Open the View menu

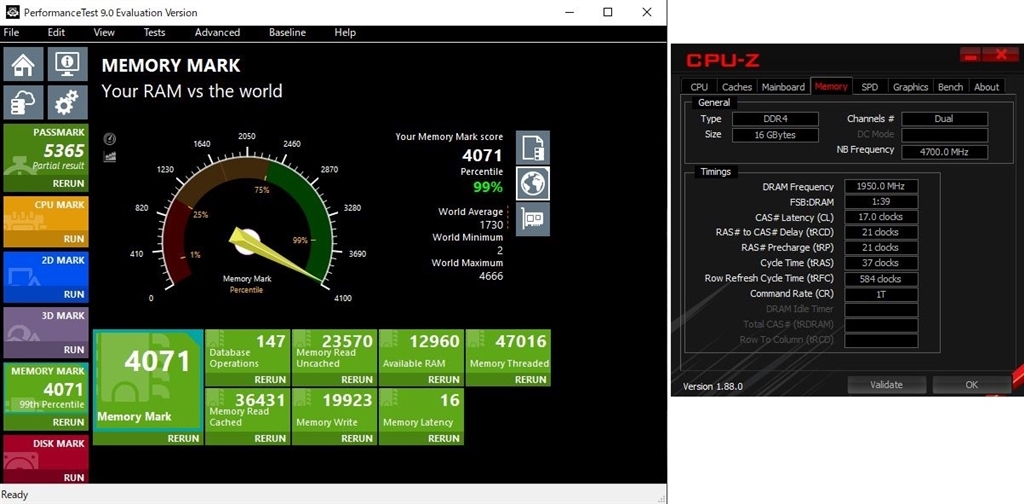(x=104, y=32)
